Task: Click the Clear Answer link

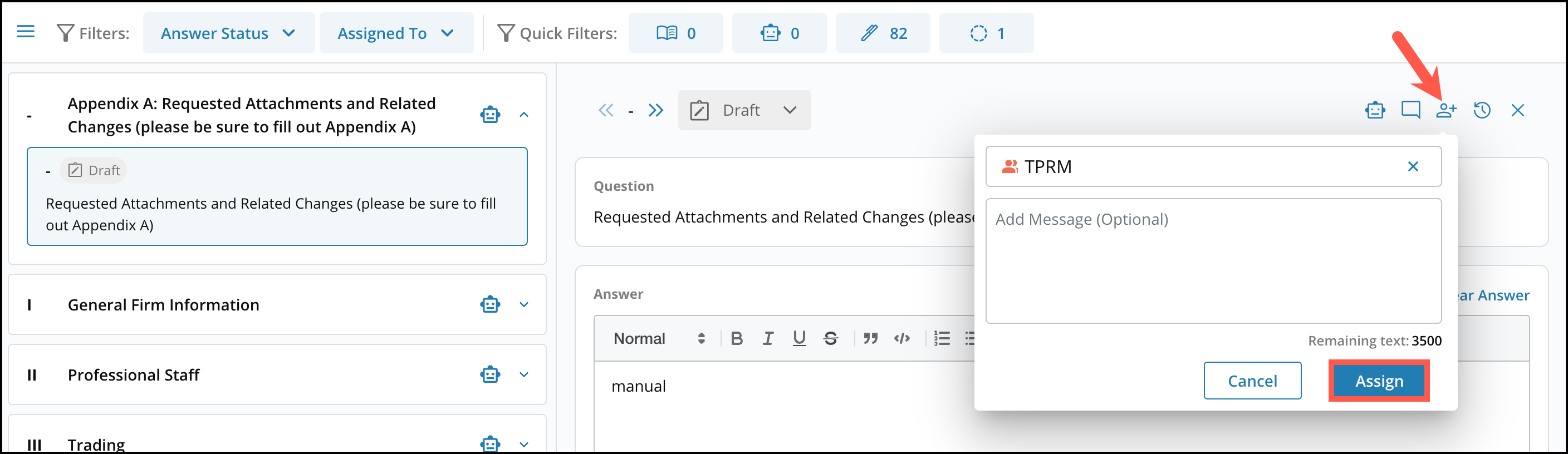Action: click(x=1494, y=295)
